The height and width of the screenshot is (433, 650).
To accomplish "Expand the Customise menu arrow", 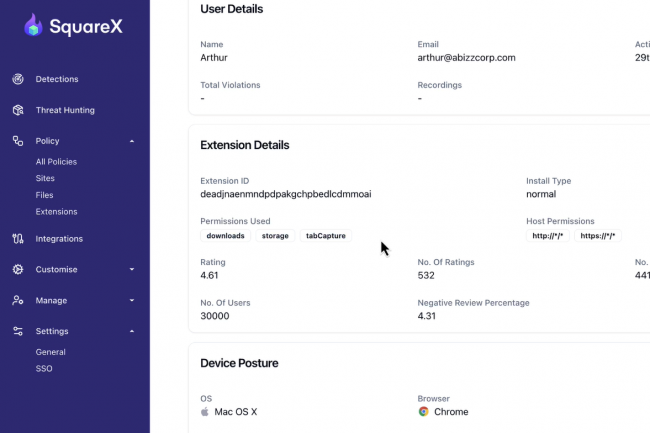I will [x=132, y=269].
